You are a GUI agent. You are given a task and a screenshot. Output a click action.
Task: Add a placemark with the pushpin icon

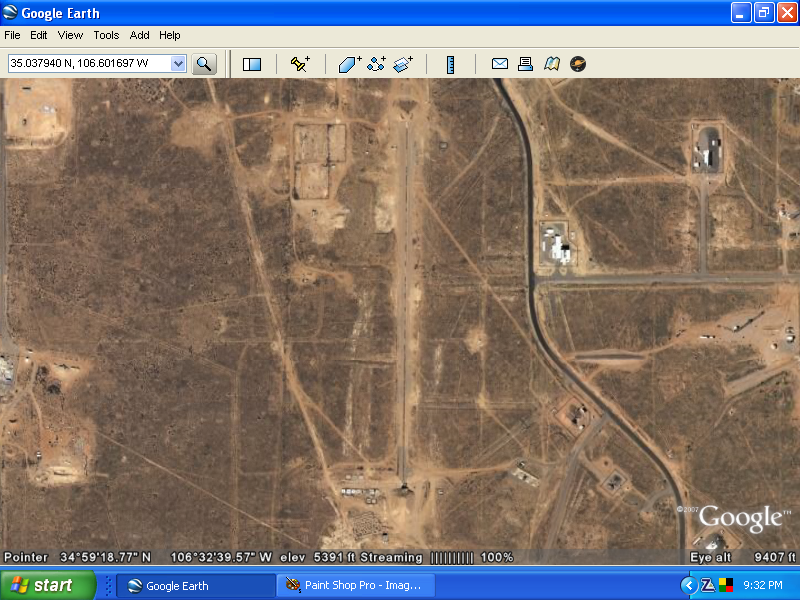pos(300,64)
